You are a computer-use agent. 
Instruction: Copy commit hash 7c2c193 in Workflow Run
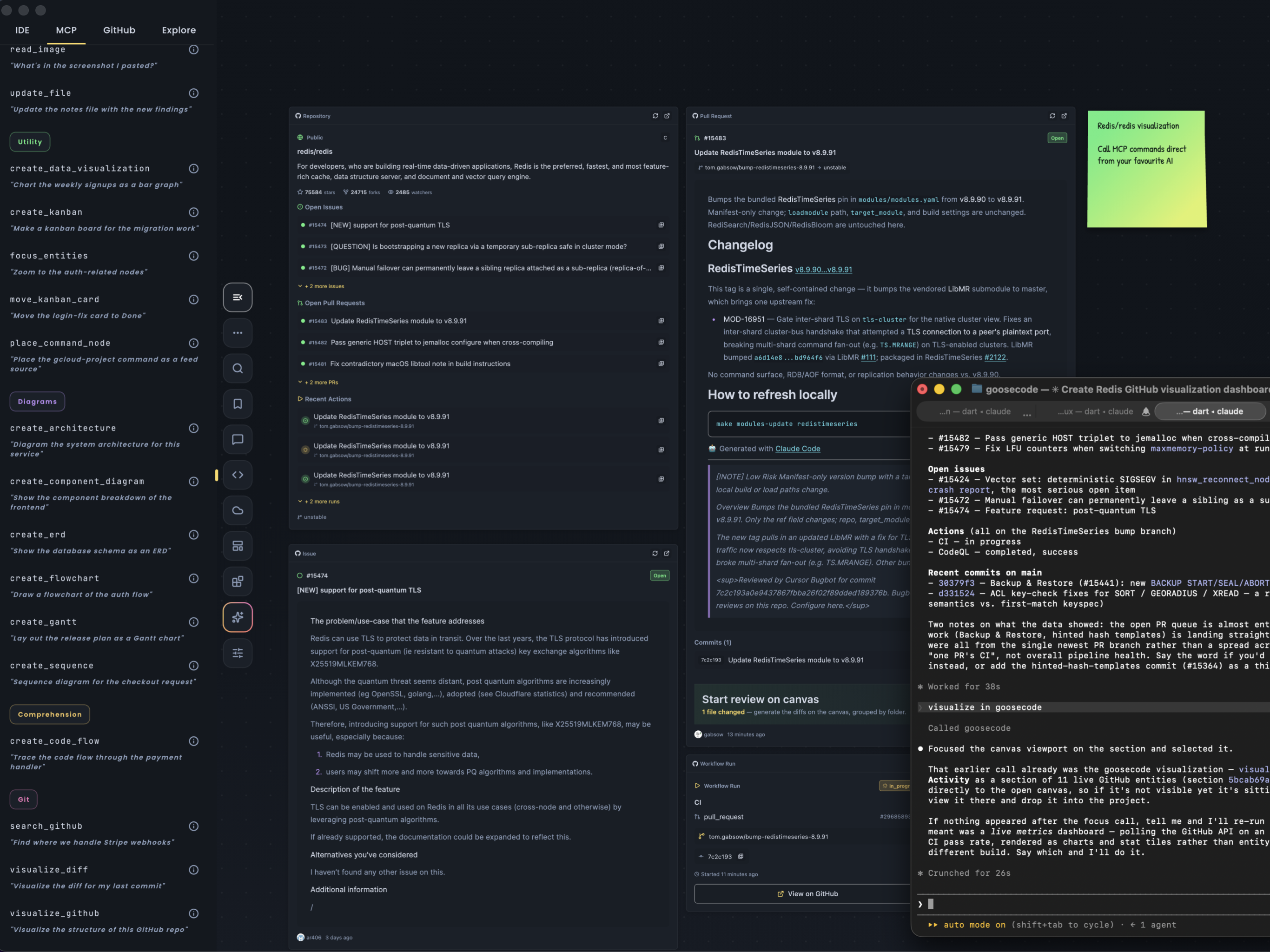(741, 857)
